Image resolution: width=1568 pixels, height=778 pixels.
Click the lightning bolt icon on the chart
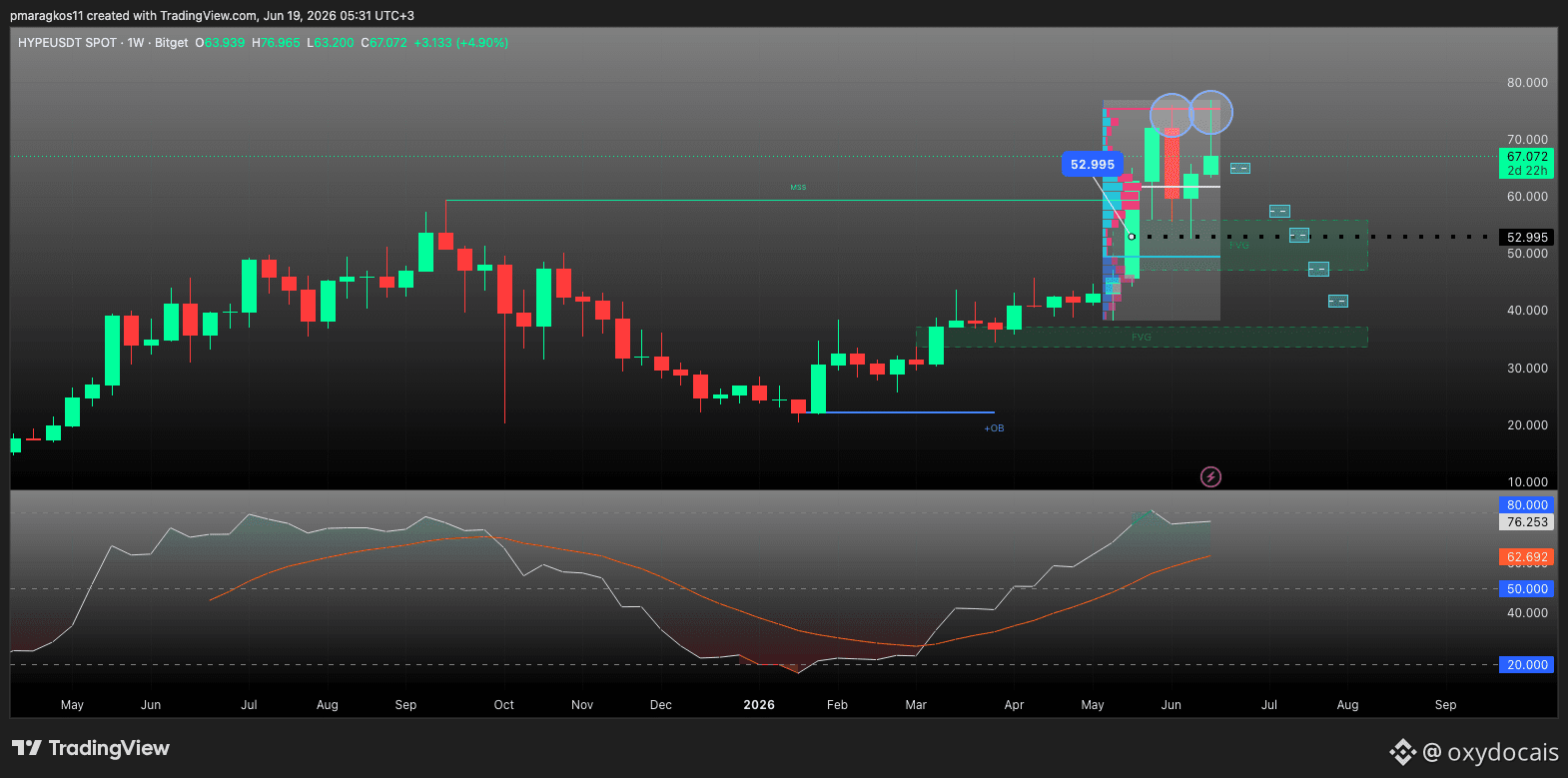1210,477
